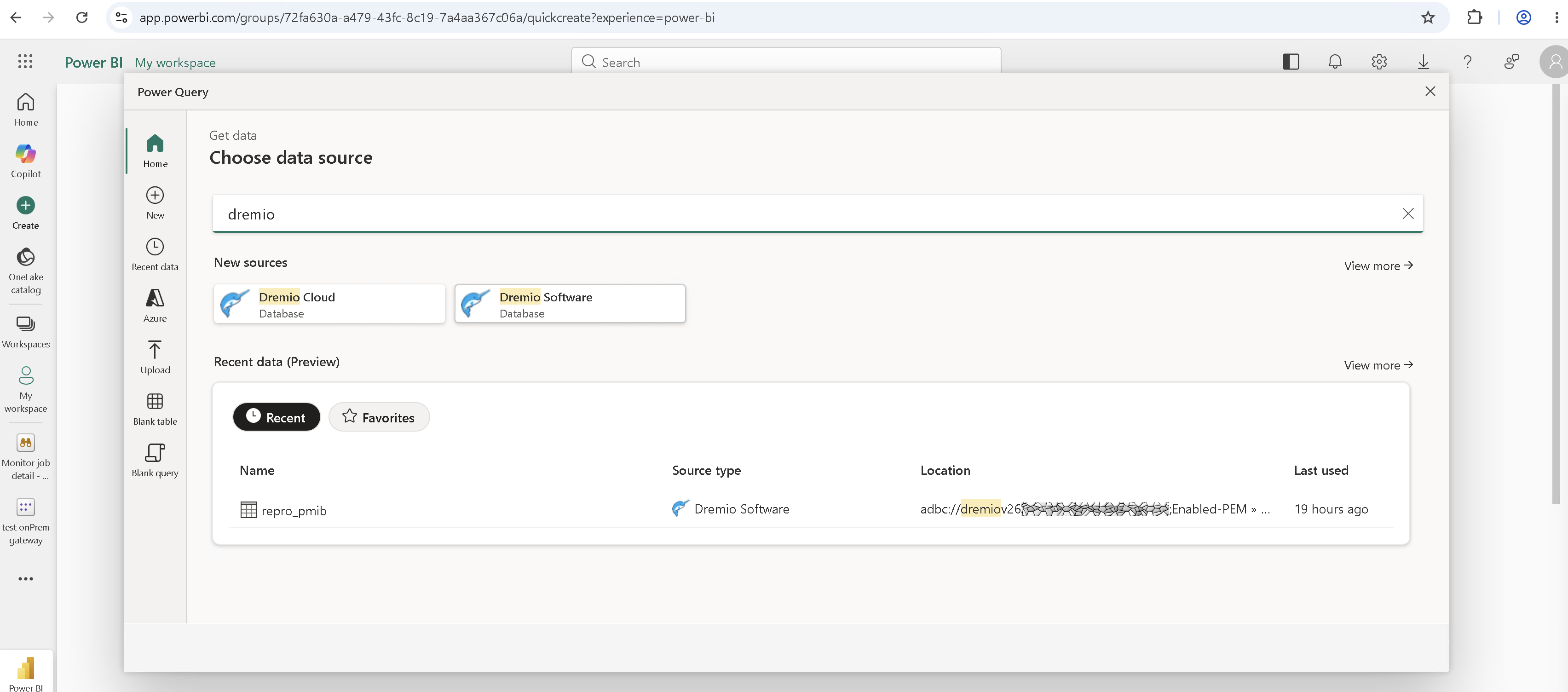Viewport: 1568px width, 692px height.
Task: Open test onPrem gateway item
Action: pos(26,522)
